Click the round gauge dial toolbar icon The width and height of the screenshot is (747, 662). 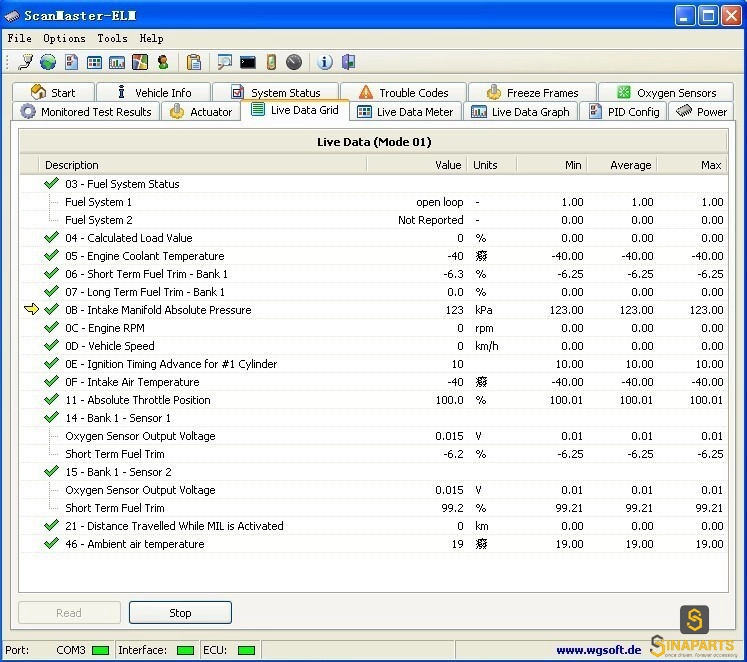click(294, 62)
